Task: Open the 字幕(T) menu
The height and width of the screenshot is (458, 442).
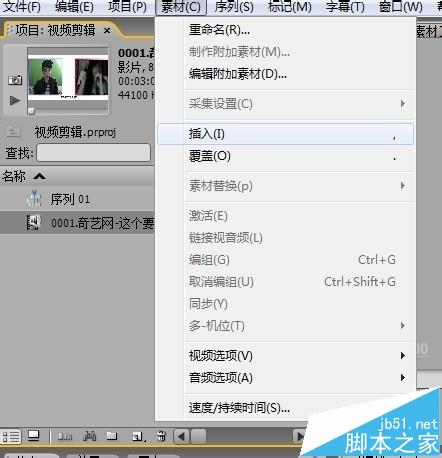Action: click(x=345, y=7)
